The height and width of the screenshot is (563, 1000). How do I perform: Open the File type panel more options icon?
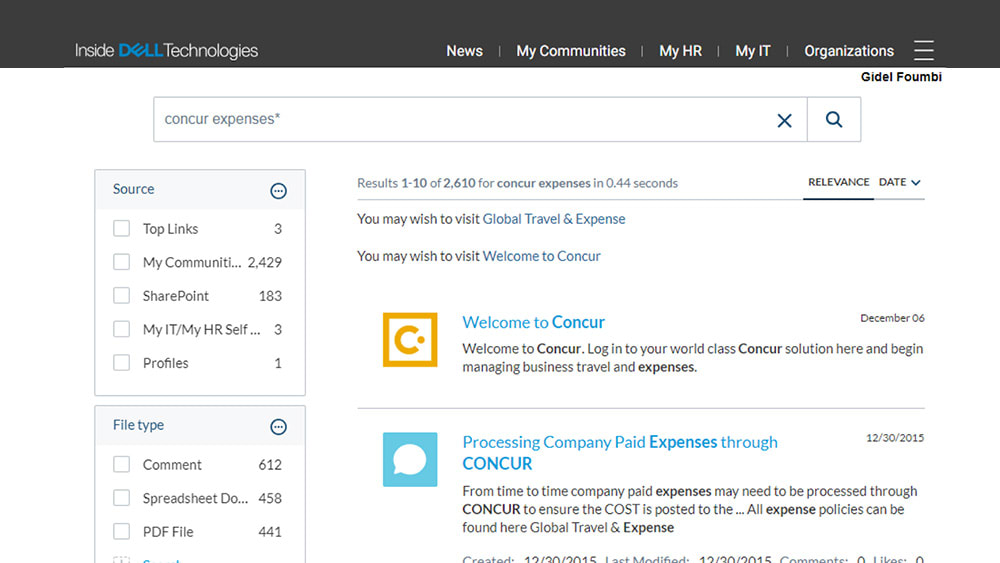point(279,427)
